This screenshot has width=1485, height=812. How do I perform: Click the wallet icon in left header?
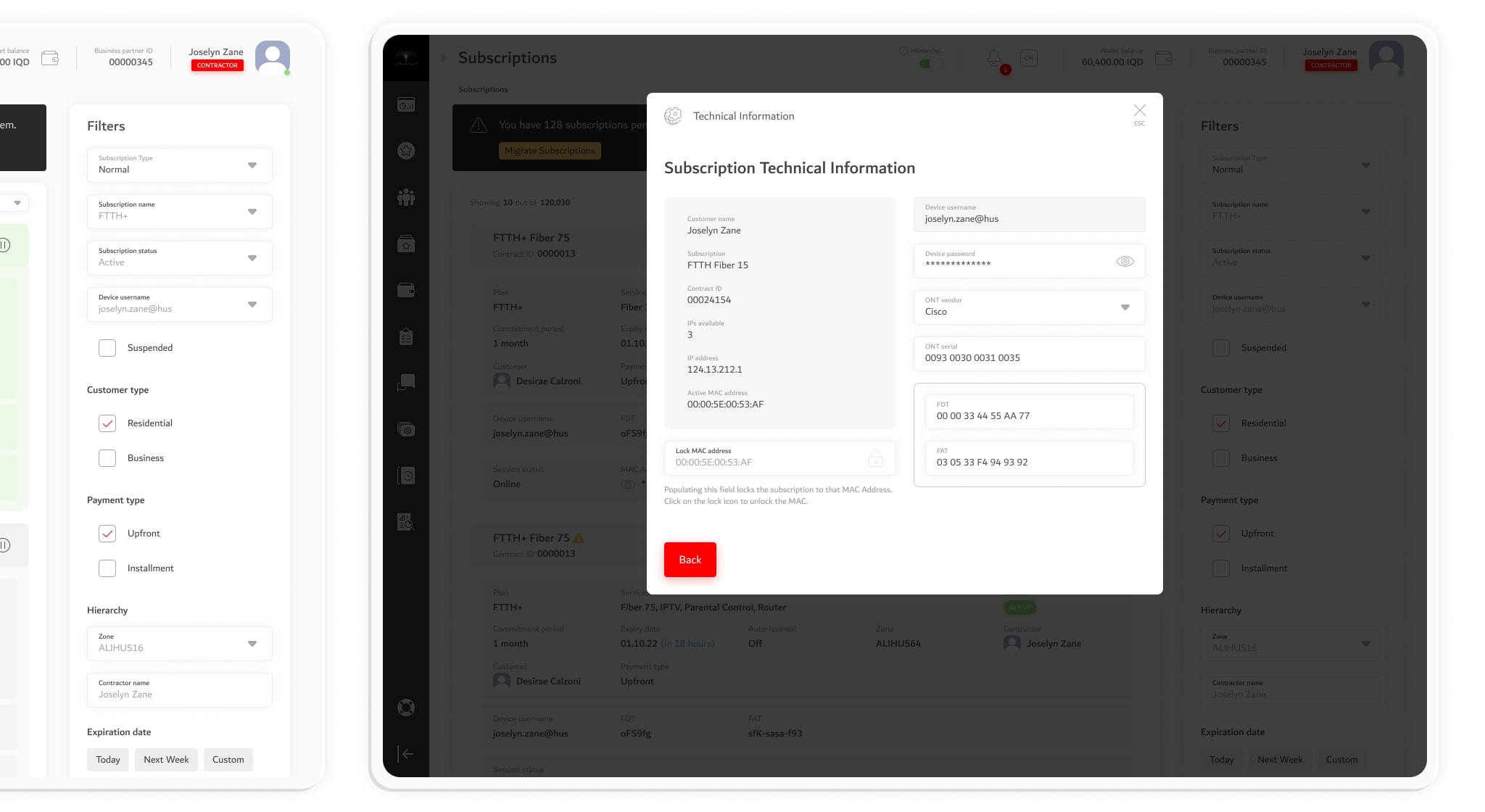pyautogui.click(x=50, y=58)
